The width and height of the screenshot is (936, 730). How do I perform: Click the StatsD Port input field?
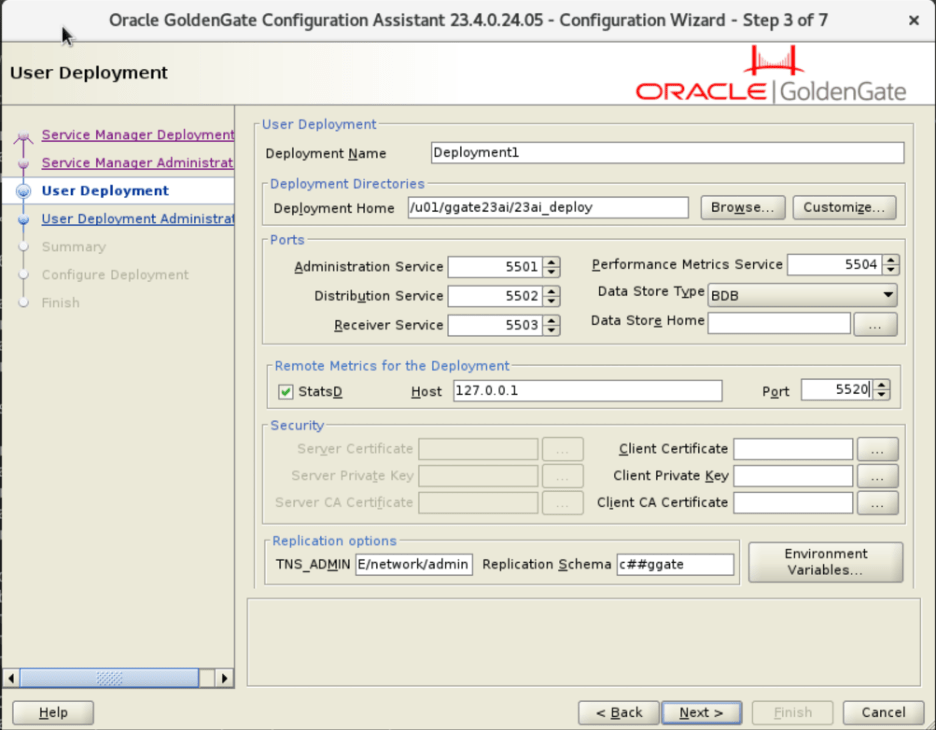click(x=836, y=390)
